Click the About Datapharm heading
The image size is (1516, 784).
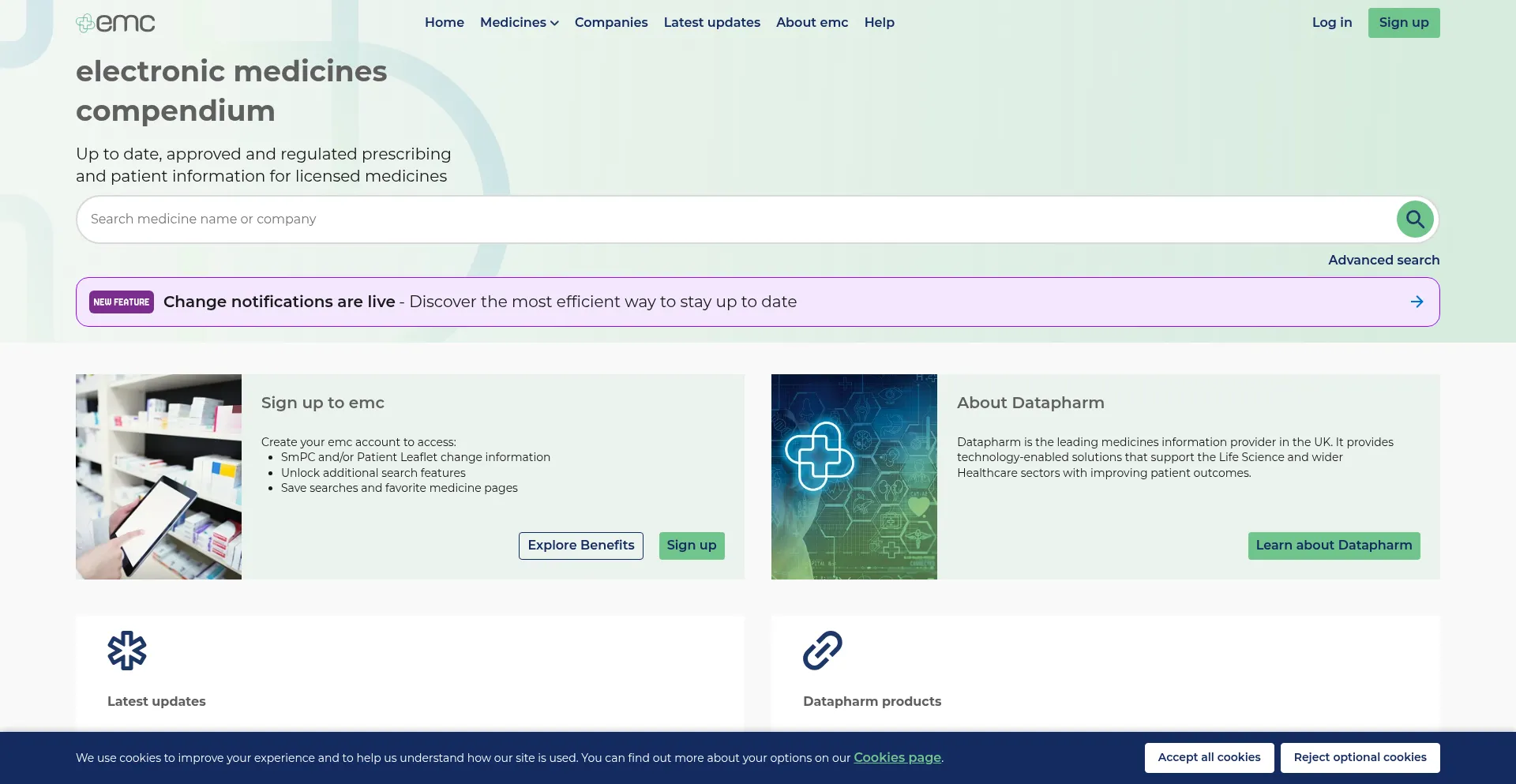click(x=1030, y=403)
